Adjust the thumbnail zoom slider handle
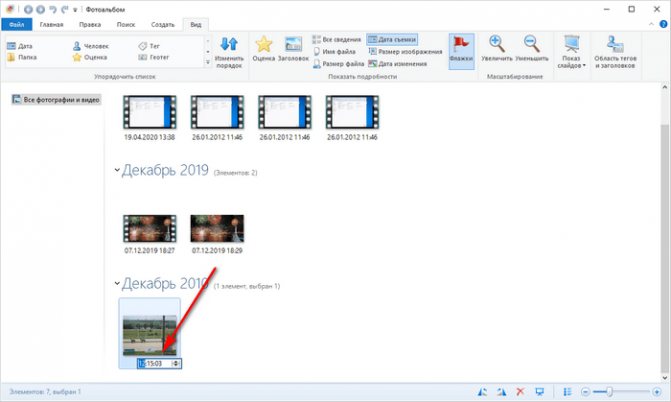Screen dimensions: 671x402 coord(609,392)
